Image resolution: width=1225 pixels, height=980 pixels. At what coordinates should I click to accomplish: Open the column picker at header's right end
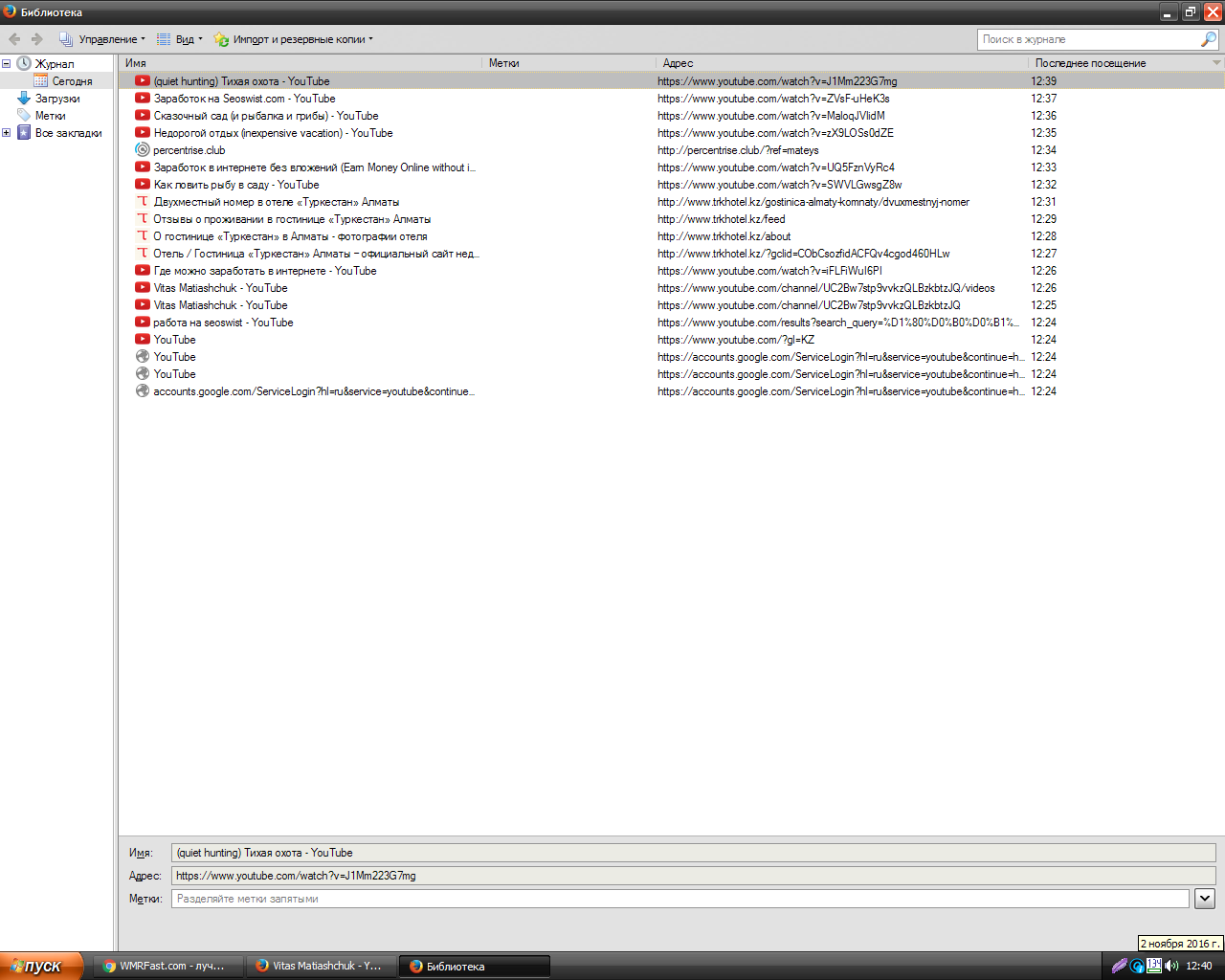coord(1217,63)
